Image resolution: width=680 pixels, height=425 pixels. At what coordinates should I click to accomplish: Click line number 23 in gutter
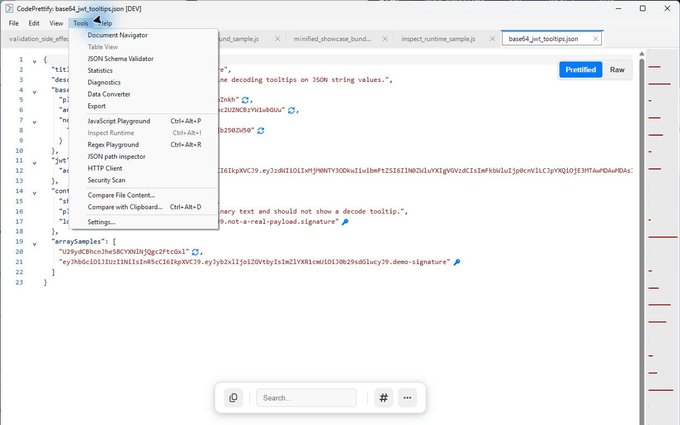19,282
